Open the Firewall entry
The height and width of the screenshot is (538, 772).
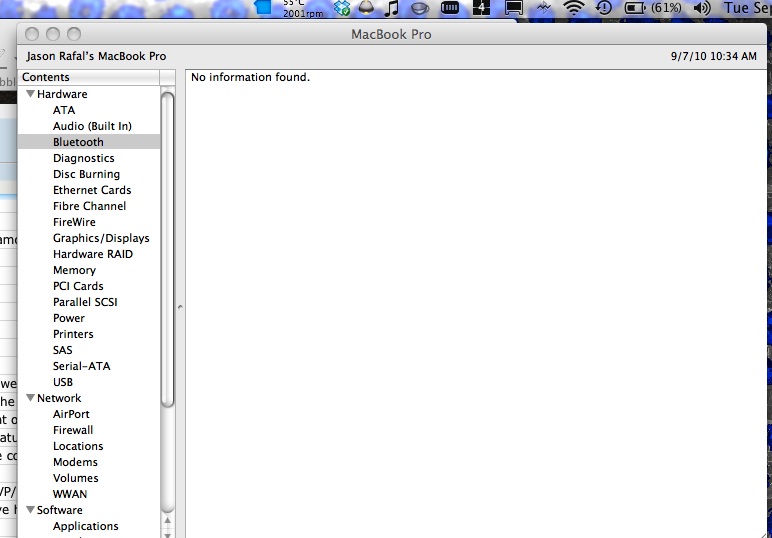click(73, 430)
